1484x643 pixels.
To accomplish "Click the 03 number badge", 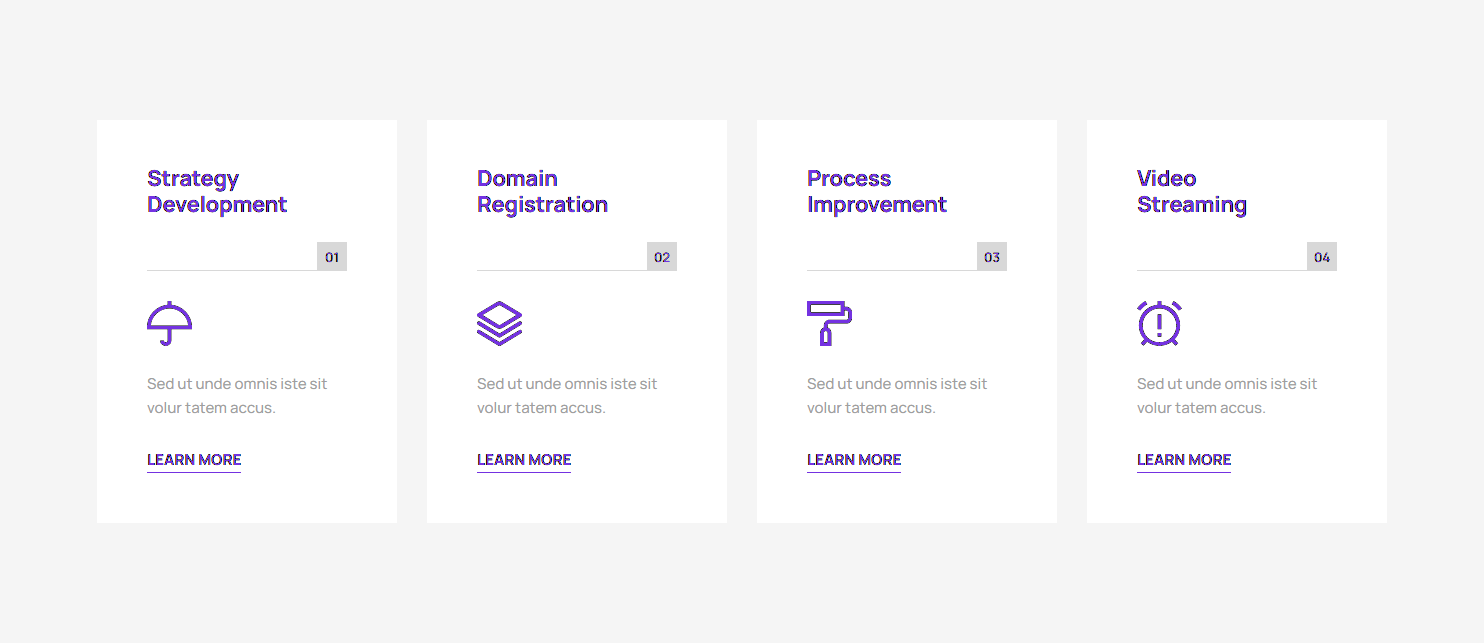I will [992, 257].
